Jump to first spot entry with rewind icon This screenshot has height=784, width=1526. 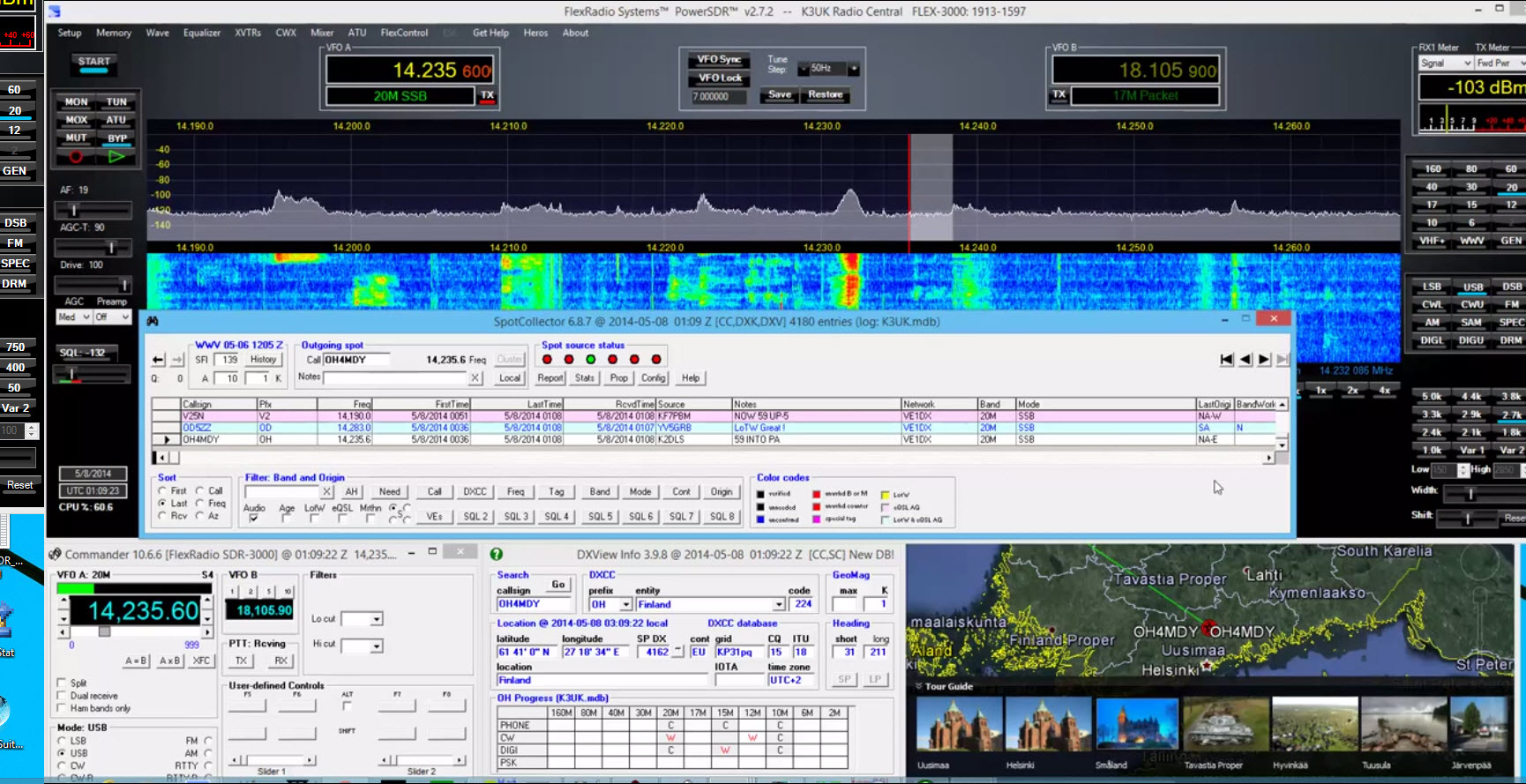pos(1226,360)
